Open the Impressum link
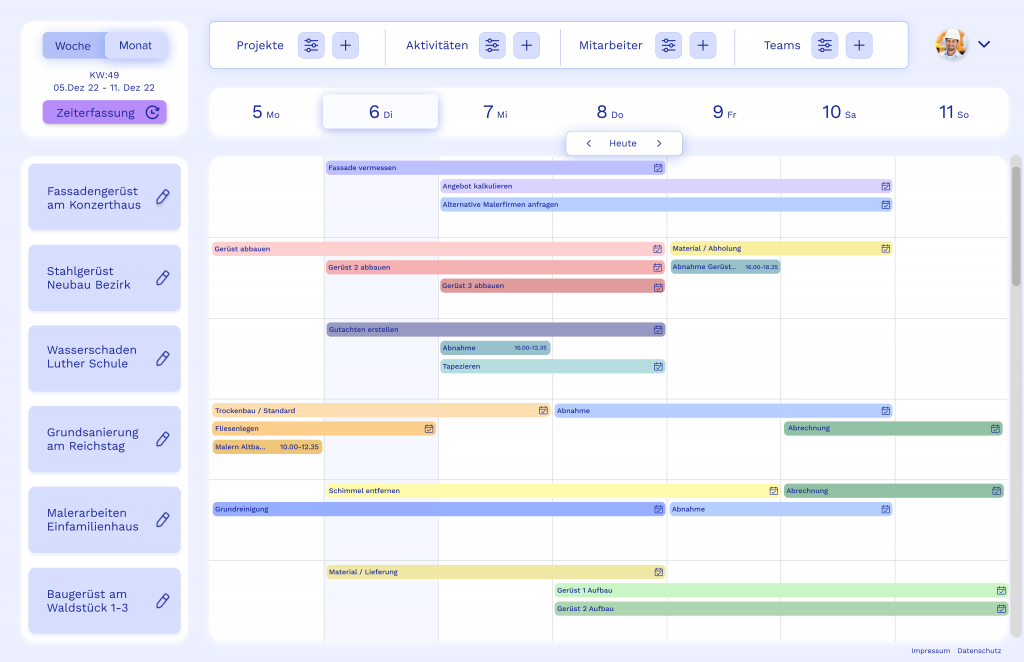The height and width of the screenshot is (662, 1024). tap(930, 651)
